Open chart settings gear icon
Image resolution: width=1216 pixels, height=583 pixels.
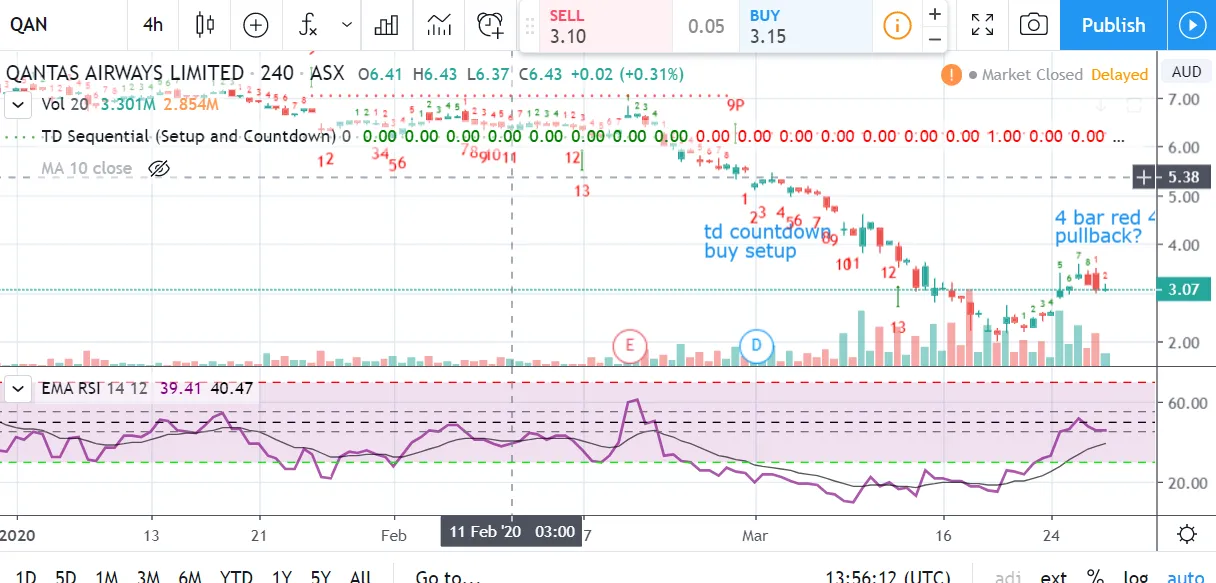click(1186, 532)
